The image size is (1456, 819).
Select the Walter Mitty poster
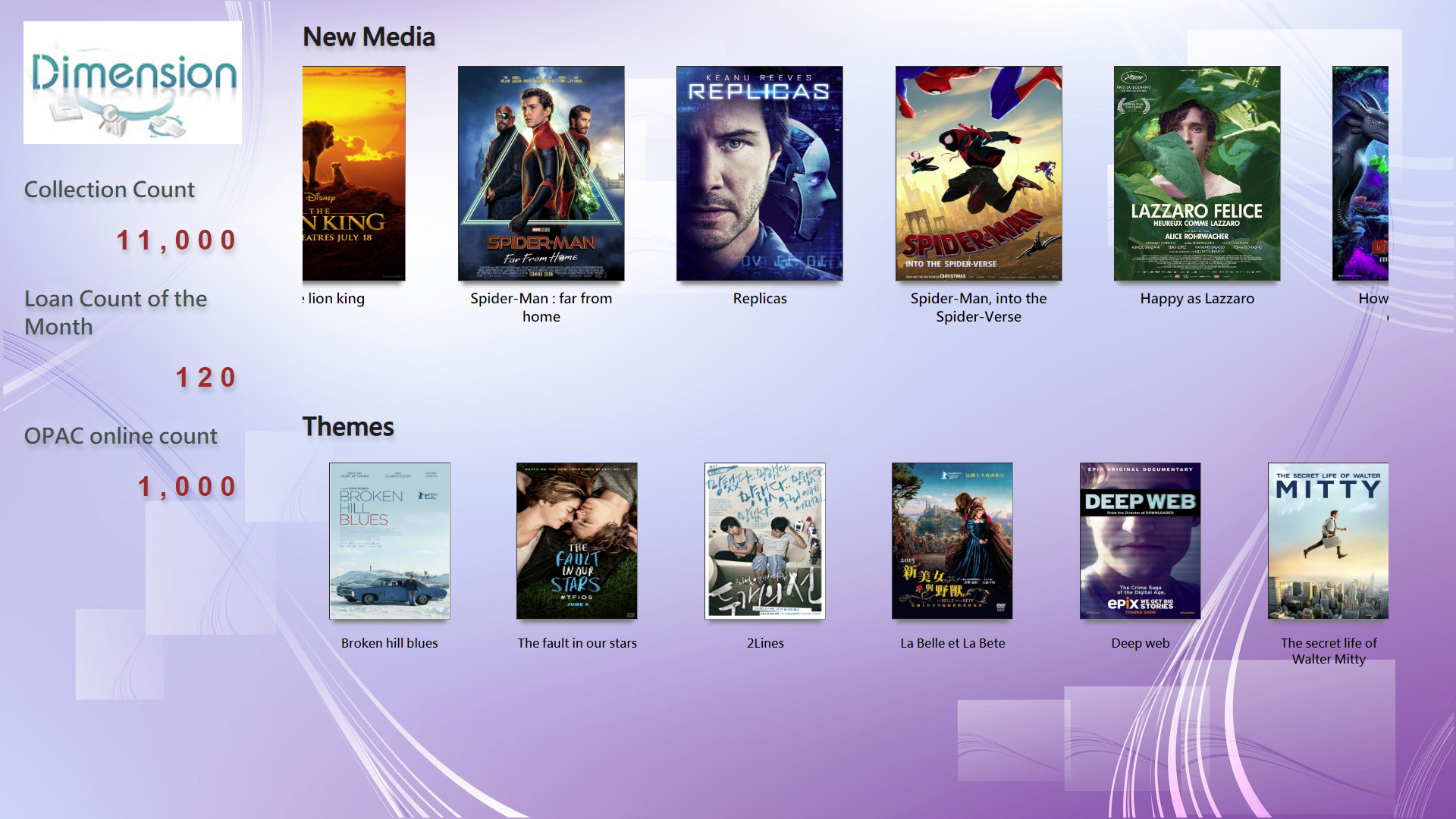1329,541
